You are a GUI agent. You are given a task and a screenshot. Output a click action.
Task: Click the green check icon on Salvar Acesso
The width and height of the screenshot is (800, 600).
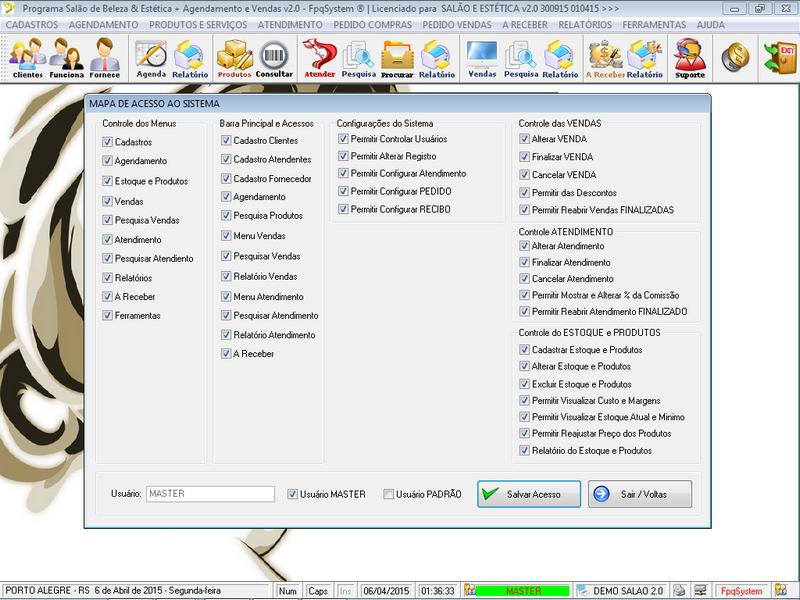[490, 493]
